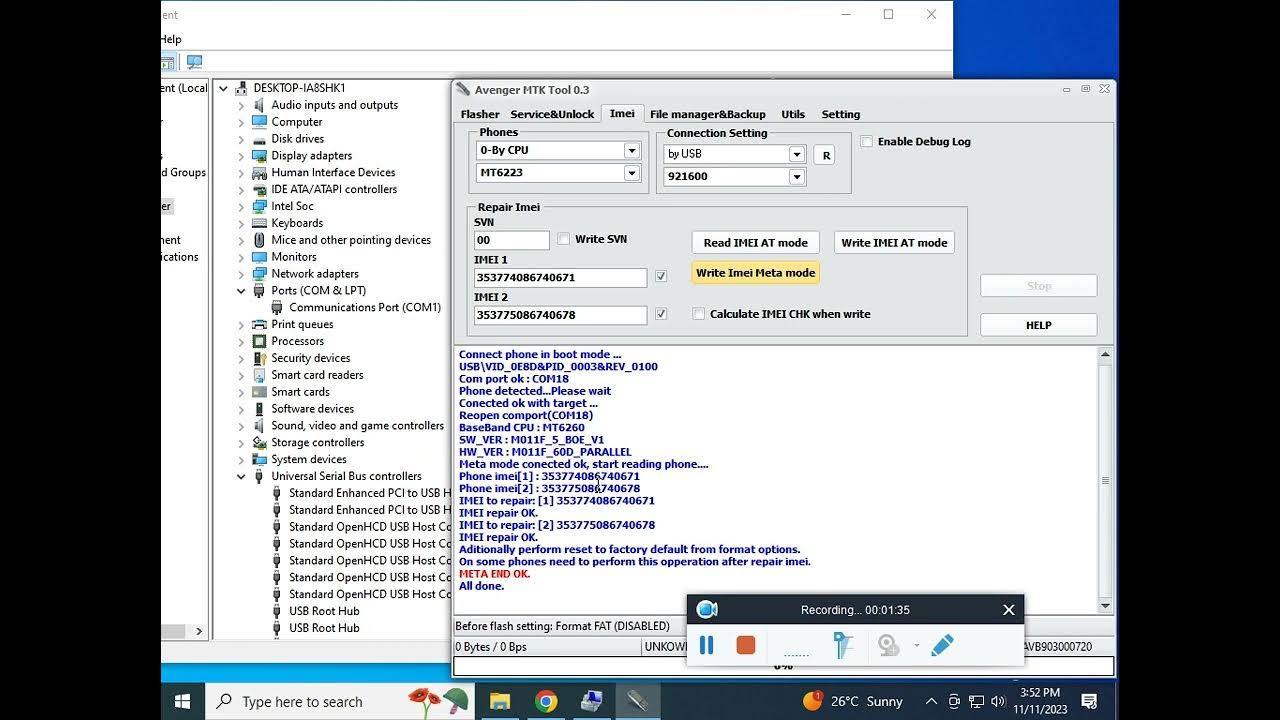The width and height of the screenshot is (1280, 720).
Task: Switch to Device Manager taskbar icon
Action: (x=592, y=701)
